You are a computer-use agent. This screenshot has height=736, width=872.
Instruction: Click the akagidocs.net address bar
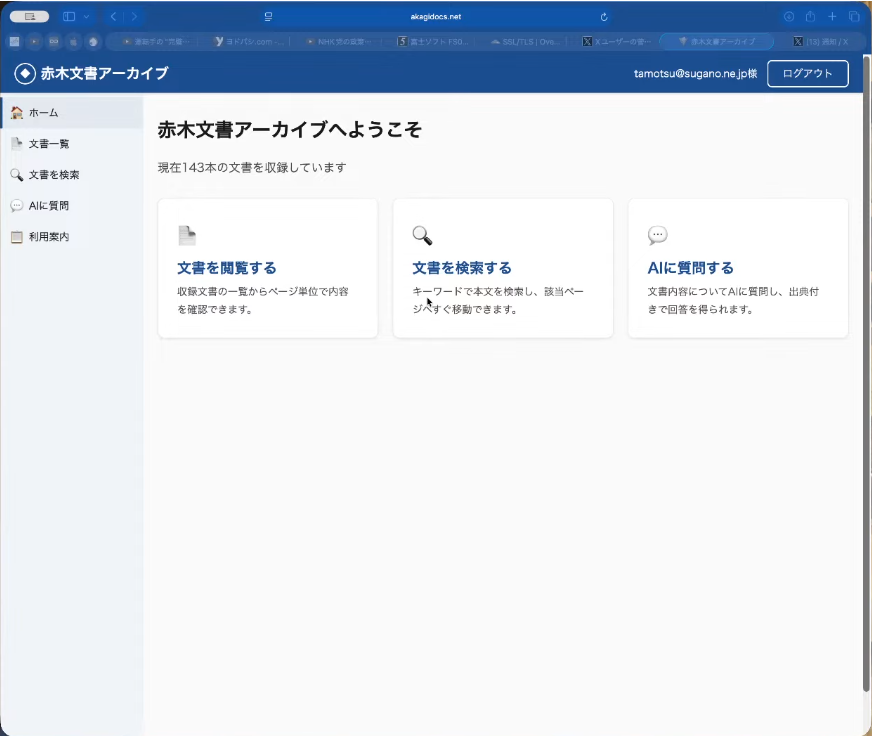[x=436, y=17]
